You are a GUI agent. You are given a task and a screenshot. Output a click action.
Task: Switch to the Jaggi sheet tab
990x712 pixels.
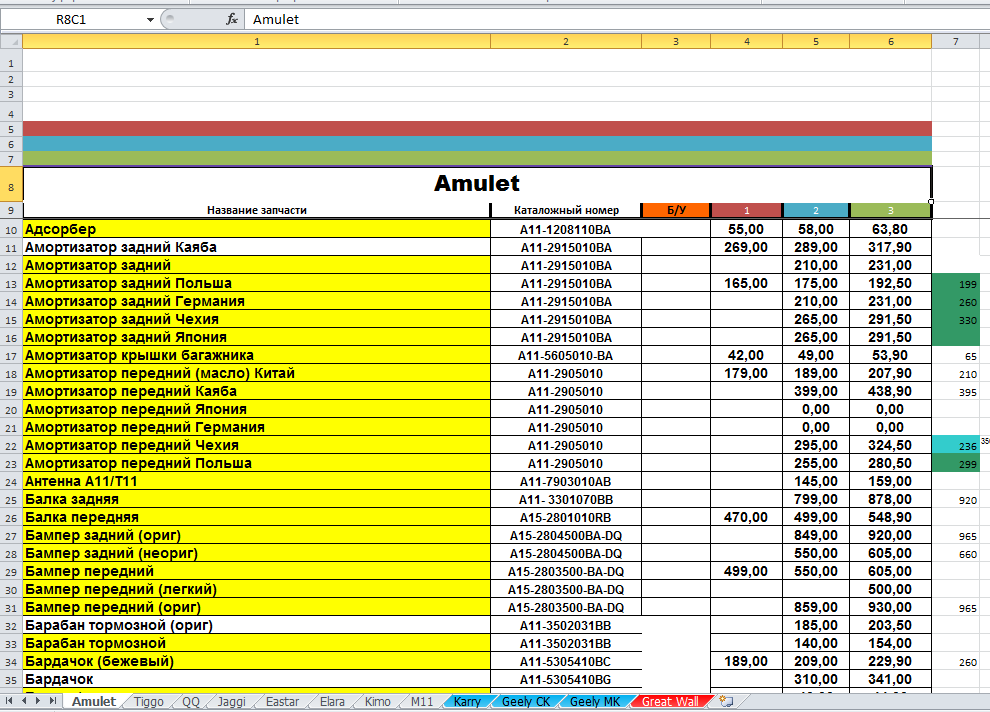(231, 701)
